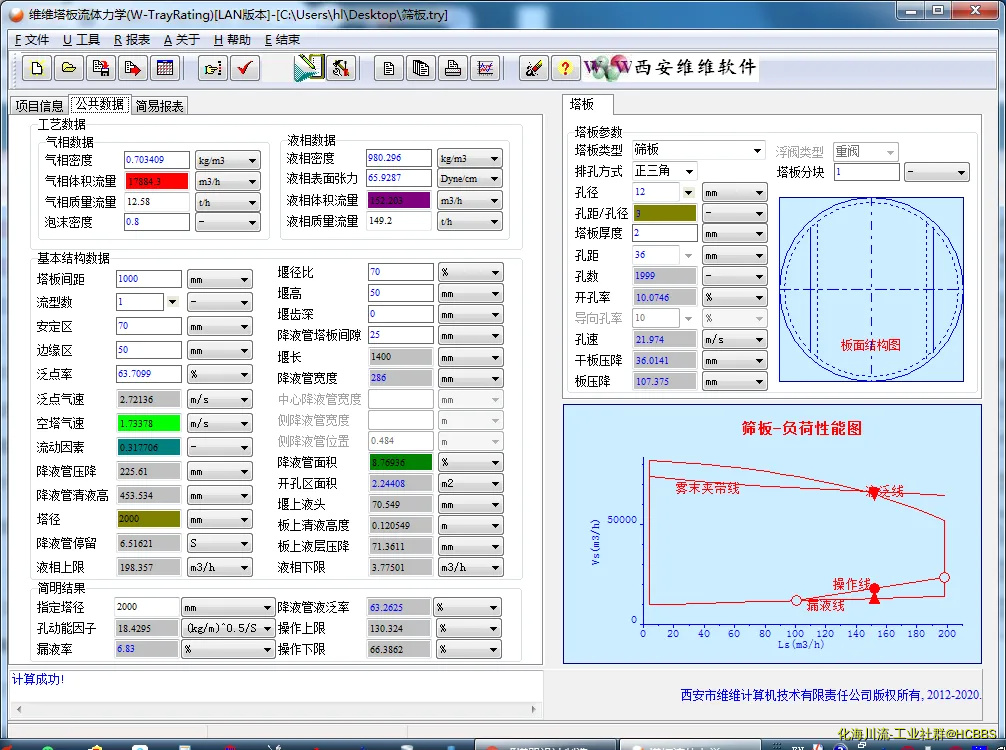
Task: Click the red checkmark toolbar icon
Action: [245, 68]
